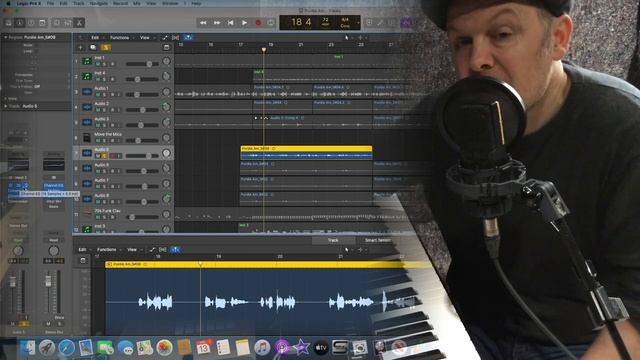
Task: Open iMovie from the Dock
Action: [x=301, y=347]
